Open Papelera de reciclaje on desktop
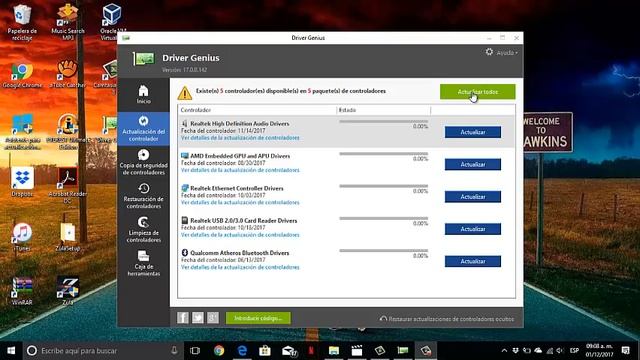 (22, 22)
